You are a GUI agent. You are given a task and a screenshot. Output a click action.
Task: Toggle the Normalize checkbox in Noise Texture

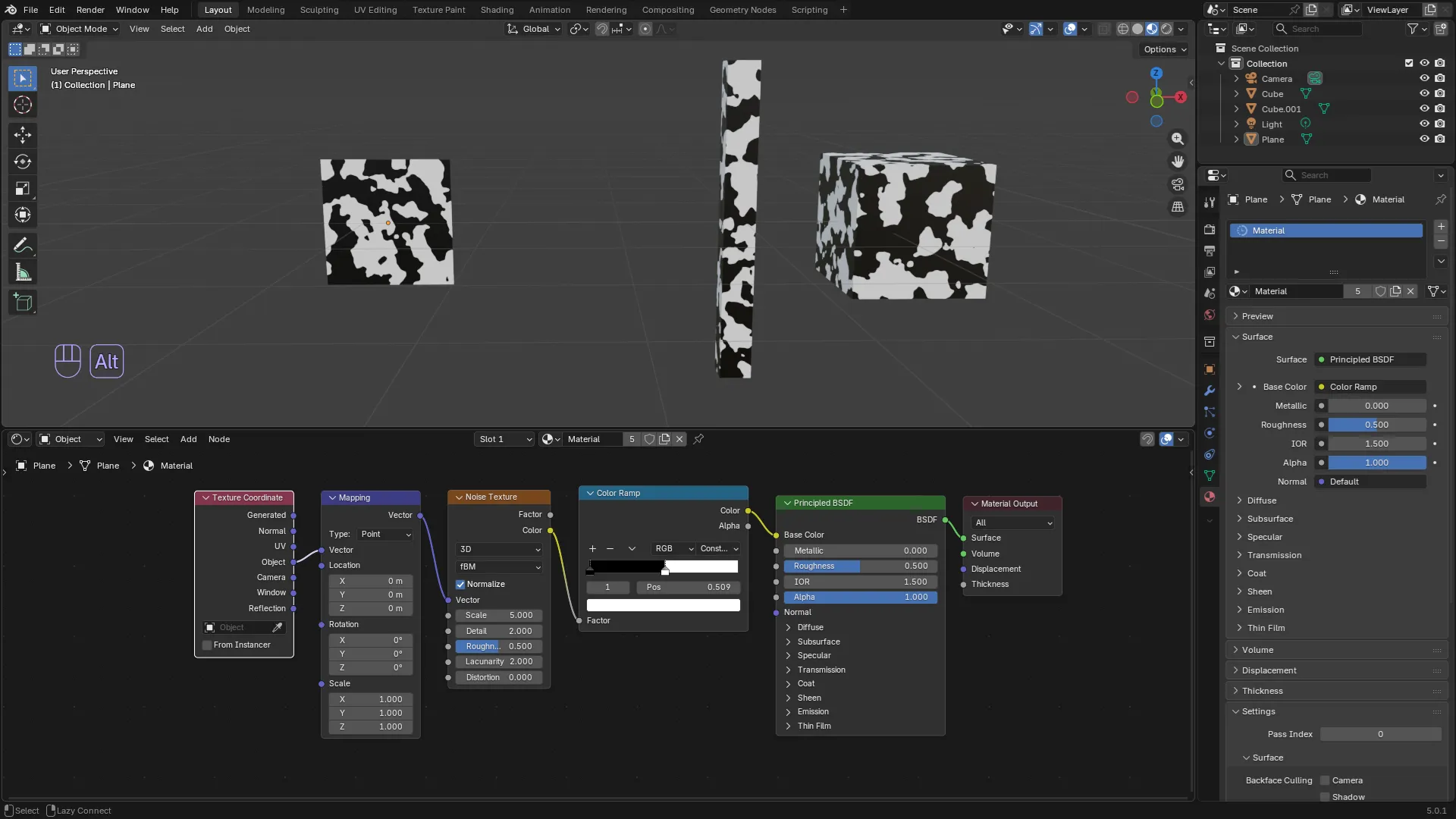(460, 585)
